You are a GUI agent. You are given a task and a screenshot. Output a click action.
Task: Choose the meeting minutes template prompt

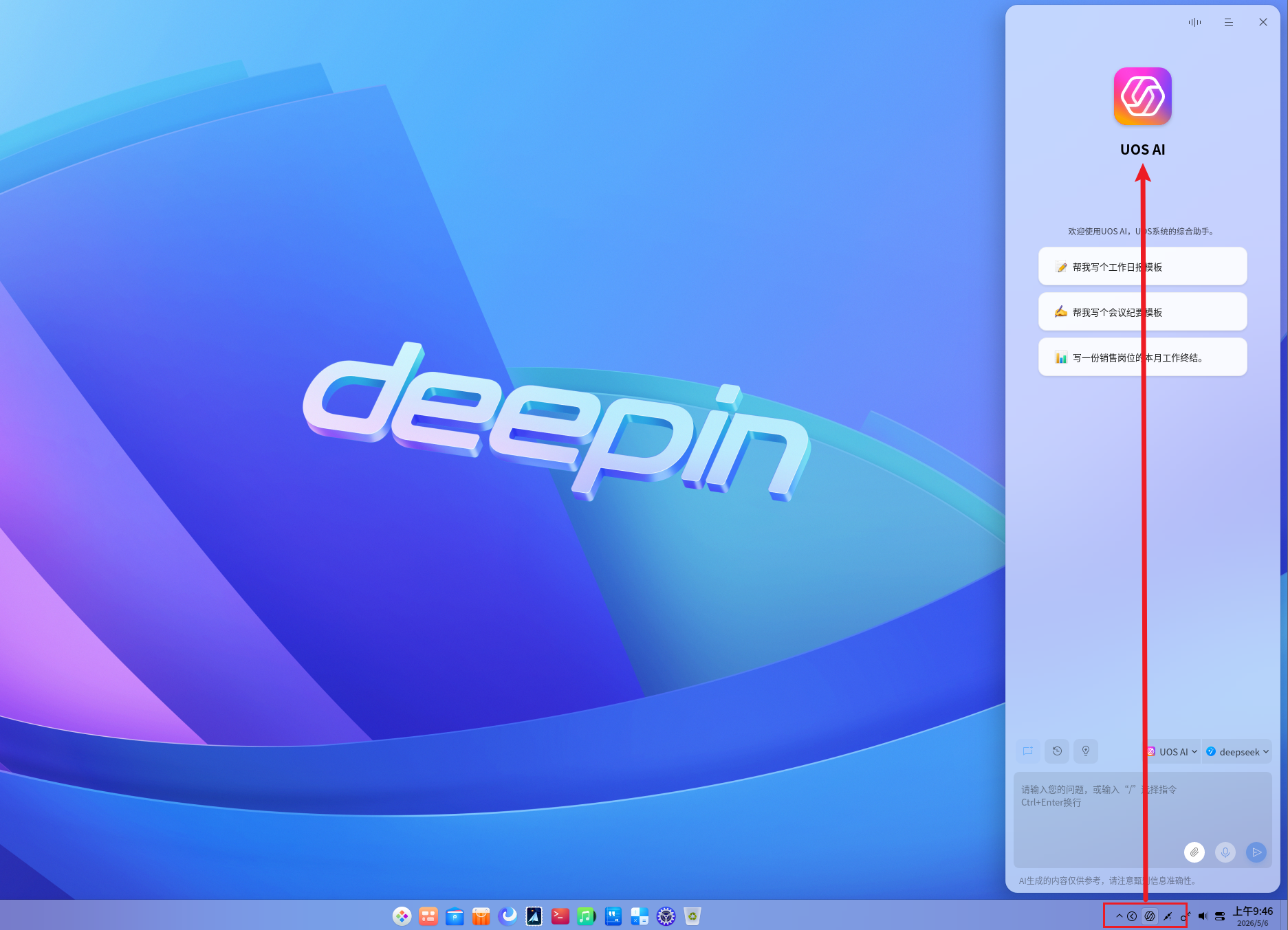point(1143,312)
